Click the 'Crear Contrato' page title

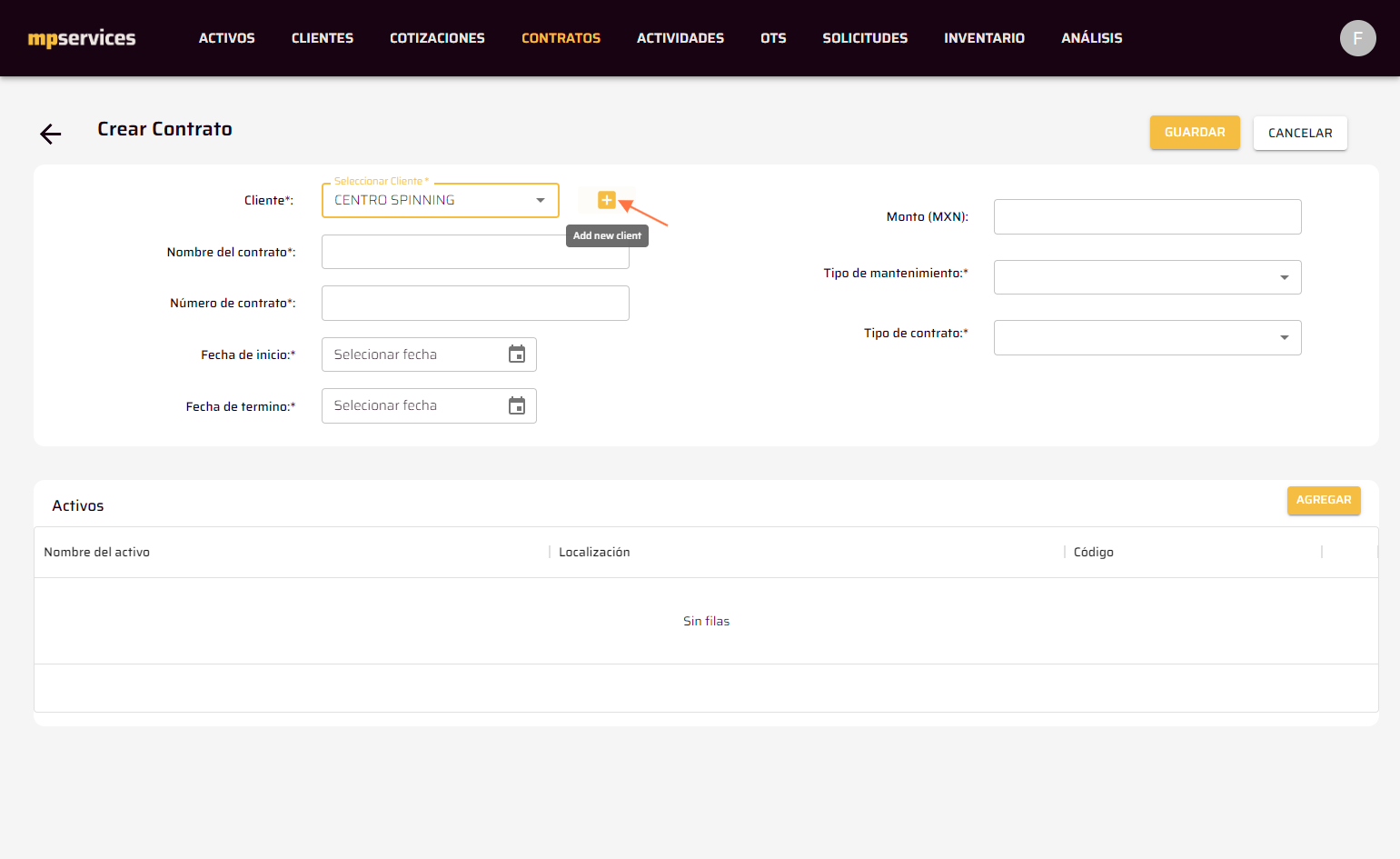164,129
